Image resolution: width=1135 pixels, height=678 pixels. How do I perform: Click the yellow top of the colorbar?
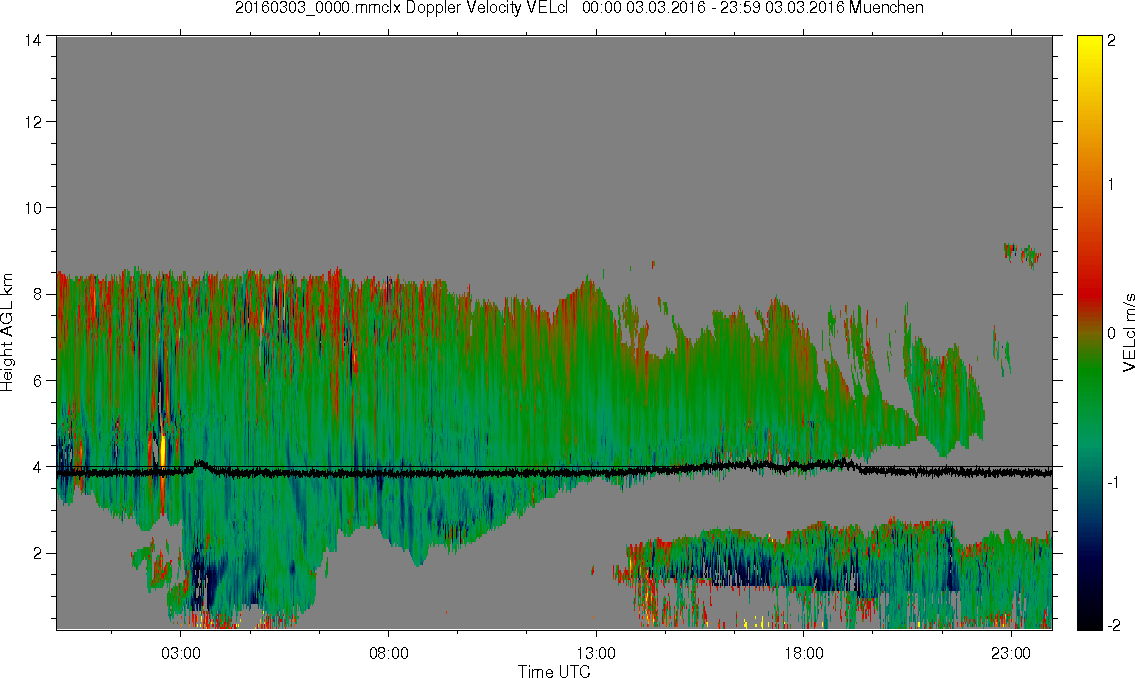[x=1089, y=47]
